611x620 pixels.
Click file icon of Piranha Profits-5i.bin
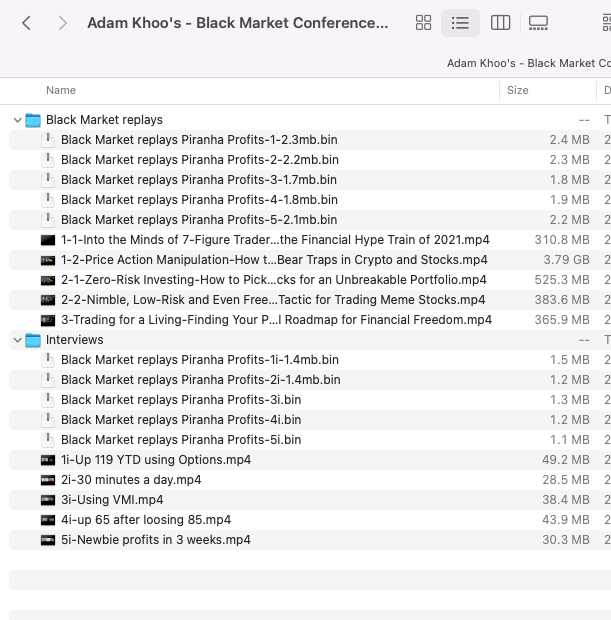point(48,440)
